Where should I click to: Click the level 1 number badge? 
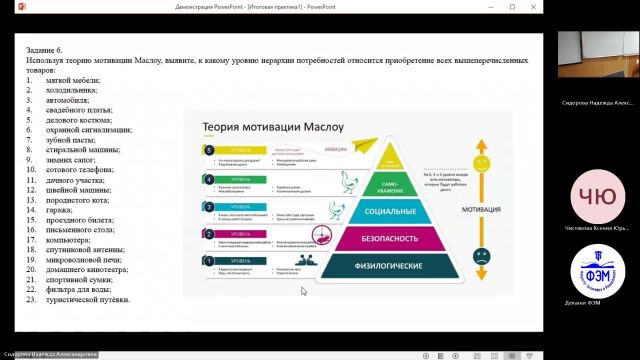point(209,261)
